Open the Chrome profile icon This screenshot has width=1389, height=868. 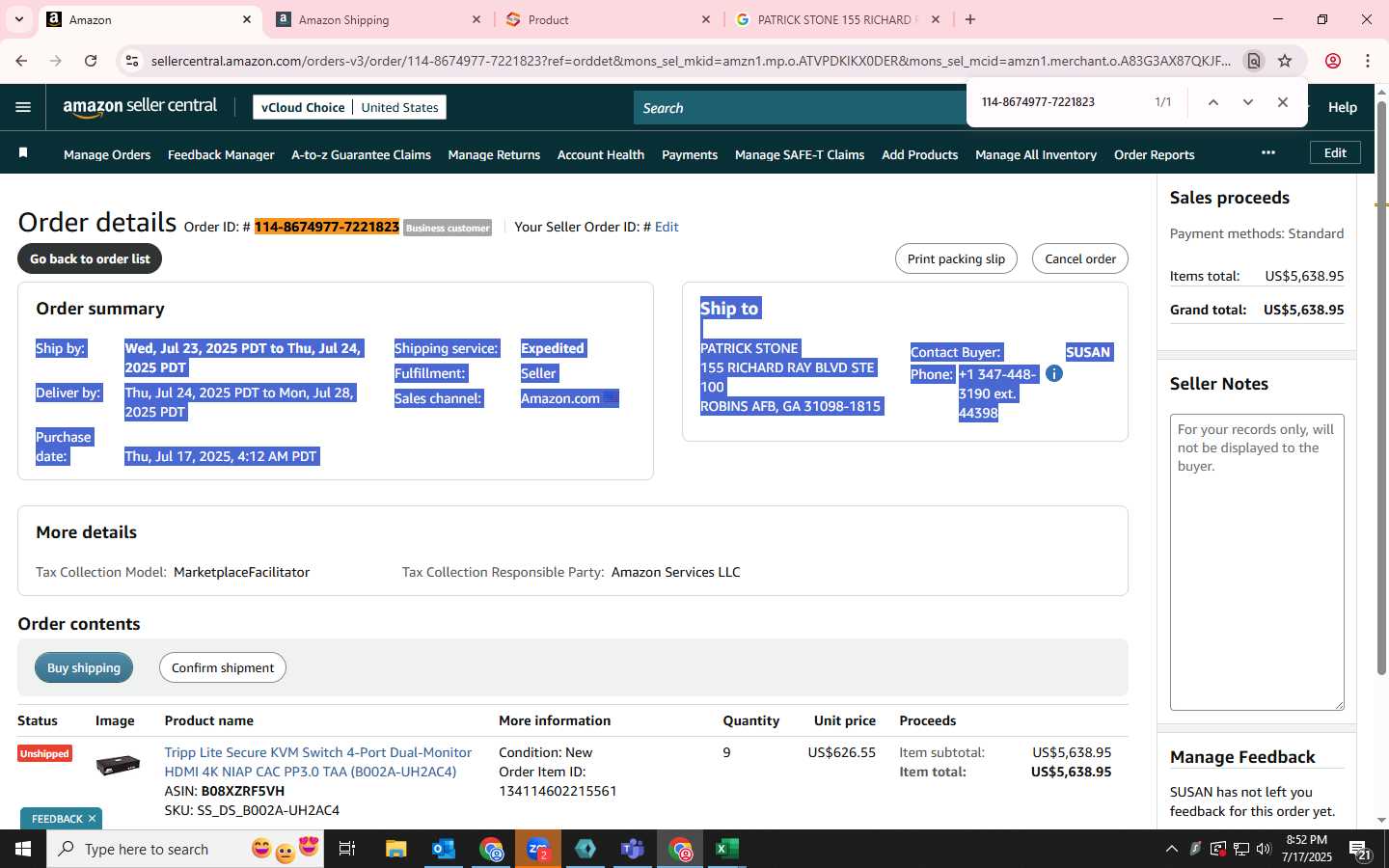pyautogui.click(x=1333, y=61)
